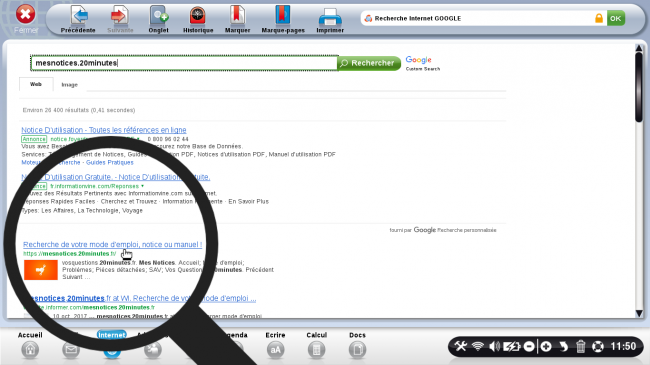Image resolution: width=650 pixels, height=365 pixels.
Task: Open the help lifebuoy icon
Action: coord(598,346)
